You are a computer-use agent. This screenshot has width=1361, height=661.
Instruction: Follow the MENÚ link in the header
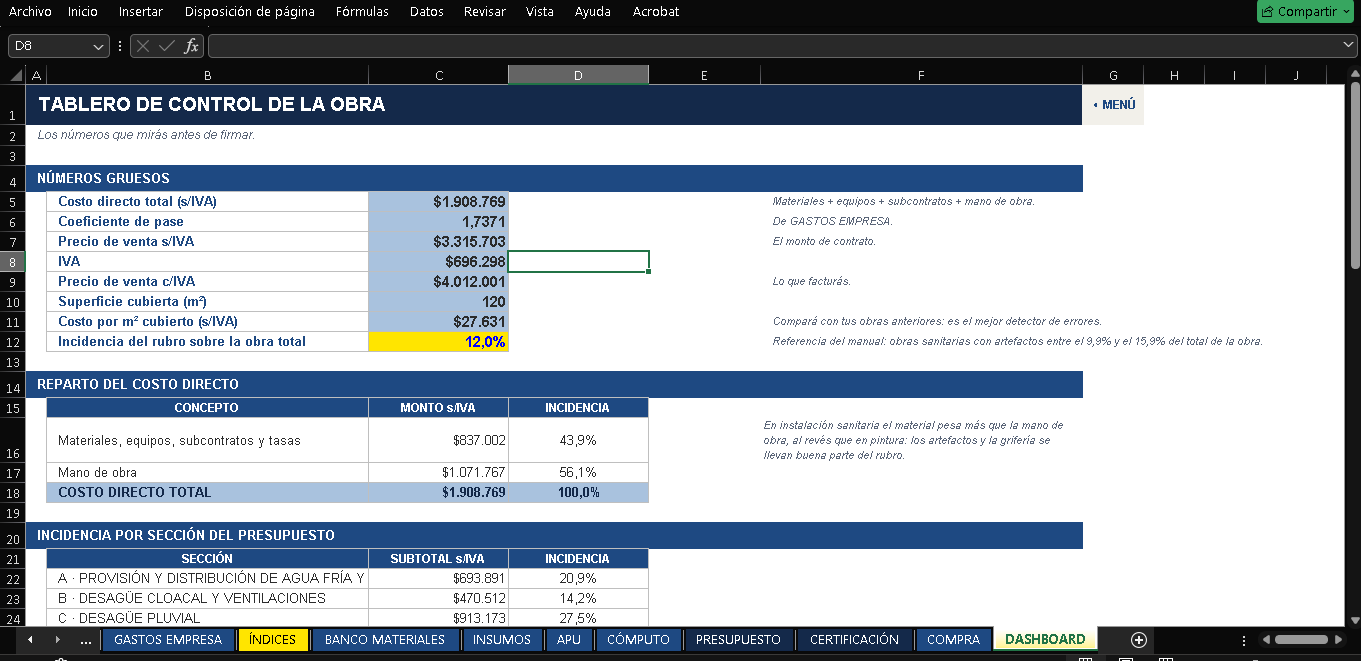pyautogui.click(x=1114, y=104)
